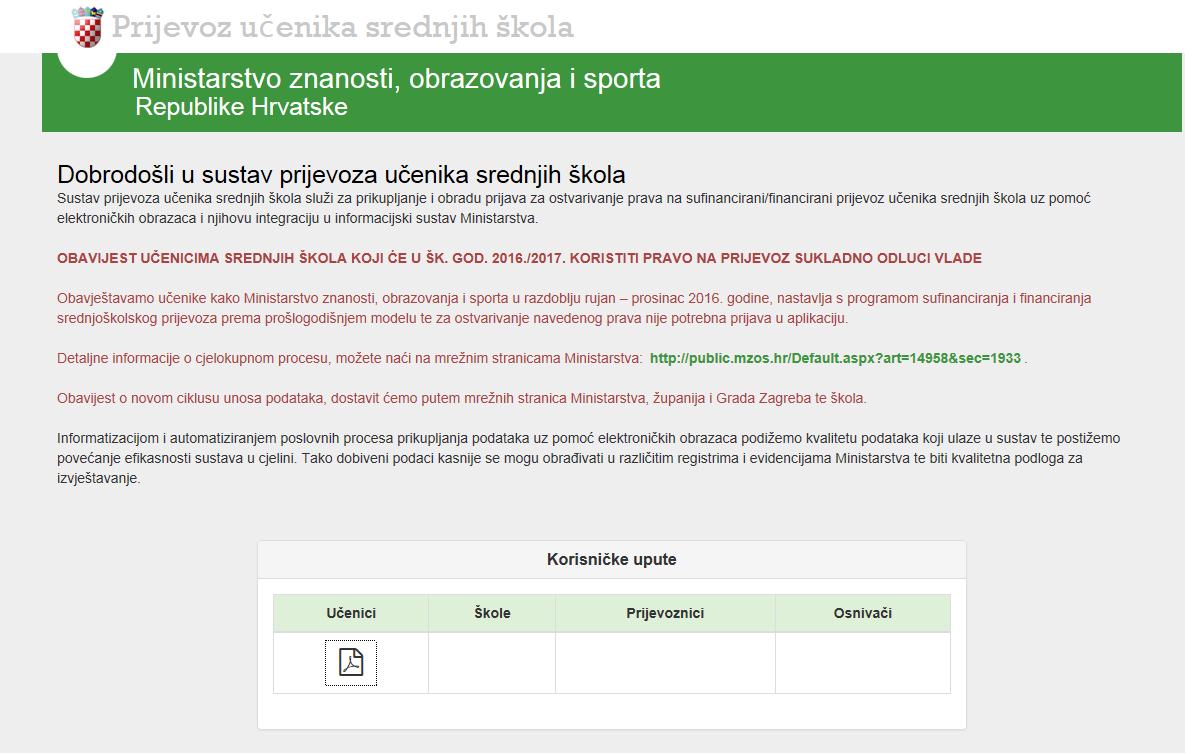Click the Croatian coat of arms logo
This screenshot has height=753, width=1185.
tap(88, 27)
